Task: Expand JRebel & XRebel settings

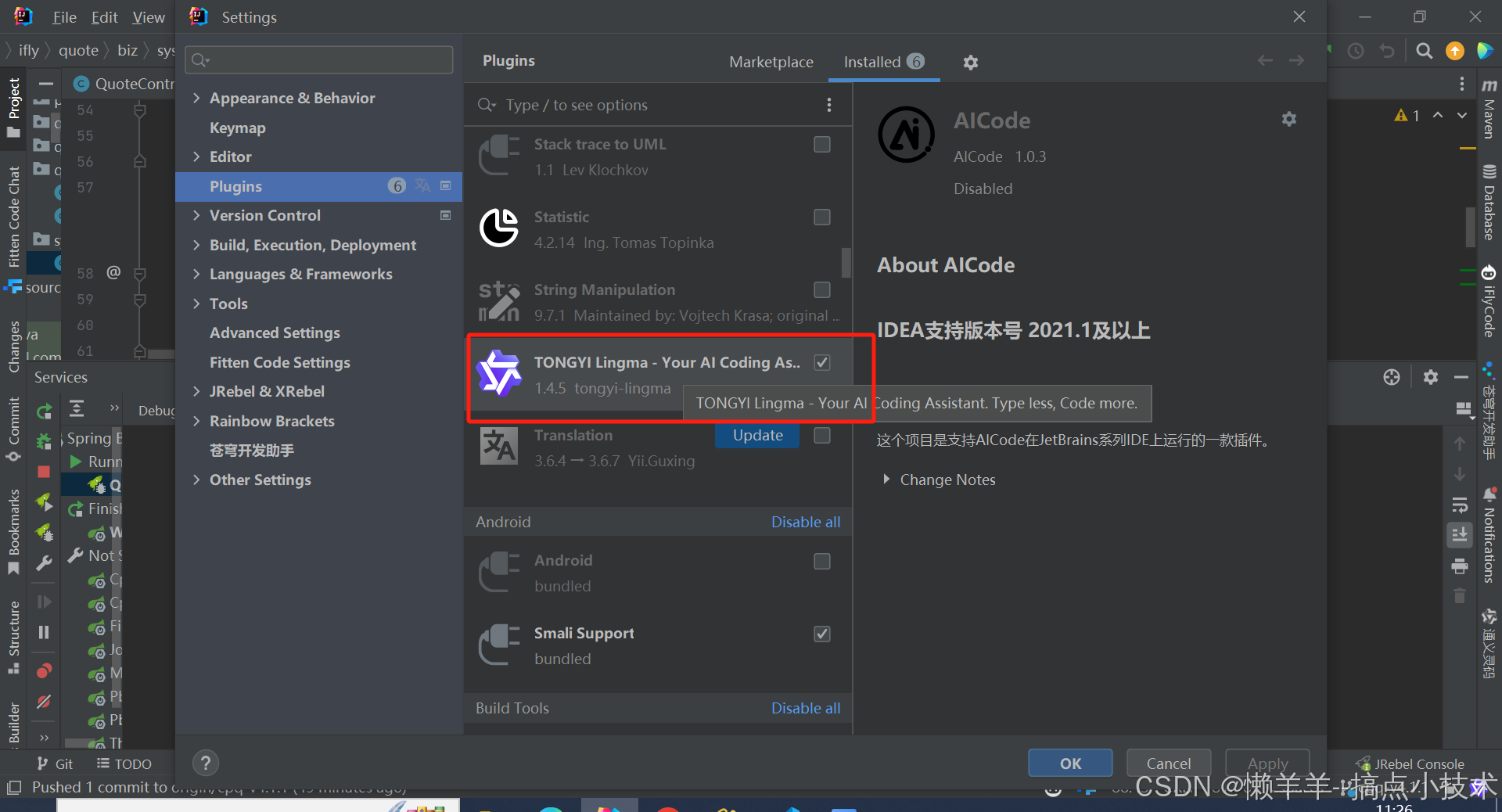Action: click(196, 391)
